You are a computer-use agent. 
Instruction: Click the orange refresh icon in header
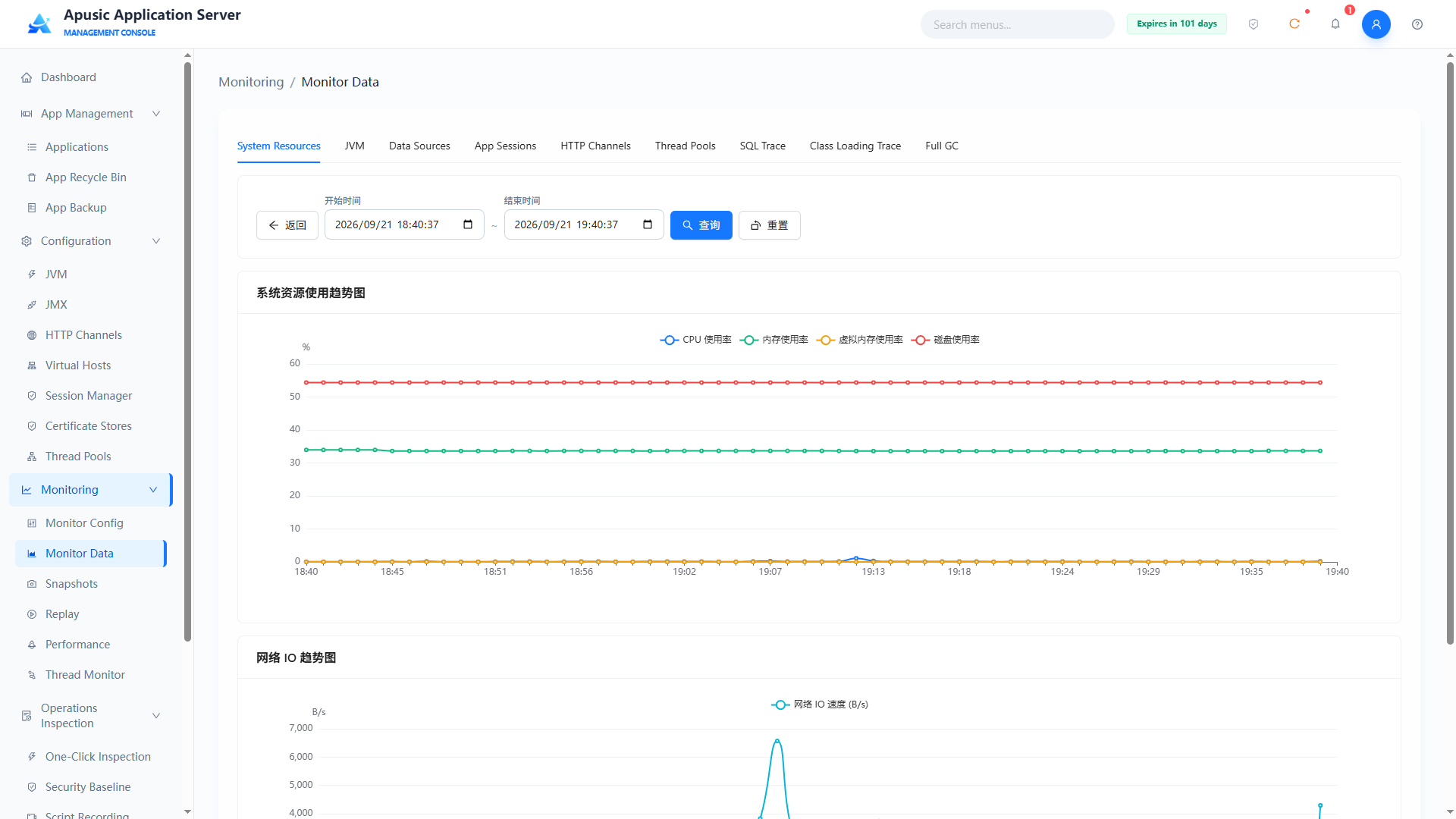point(1294,24)
